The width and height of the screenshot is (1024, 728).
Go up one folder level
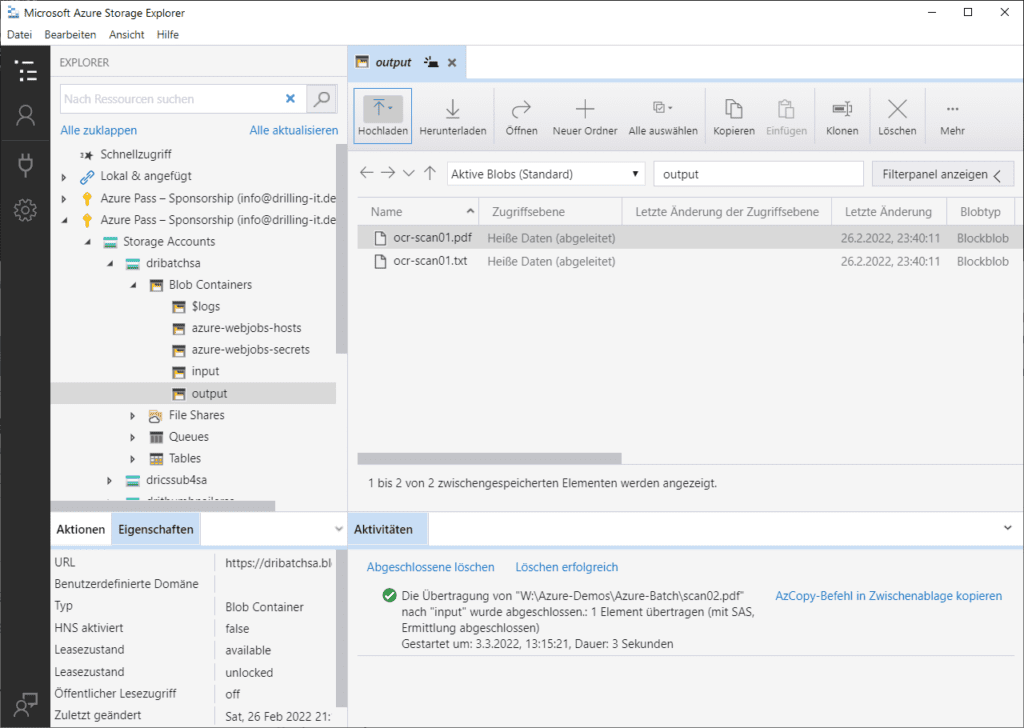(430, 173)
